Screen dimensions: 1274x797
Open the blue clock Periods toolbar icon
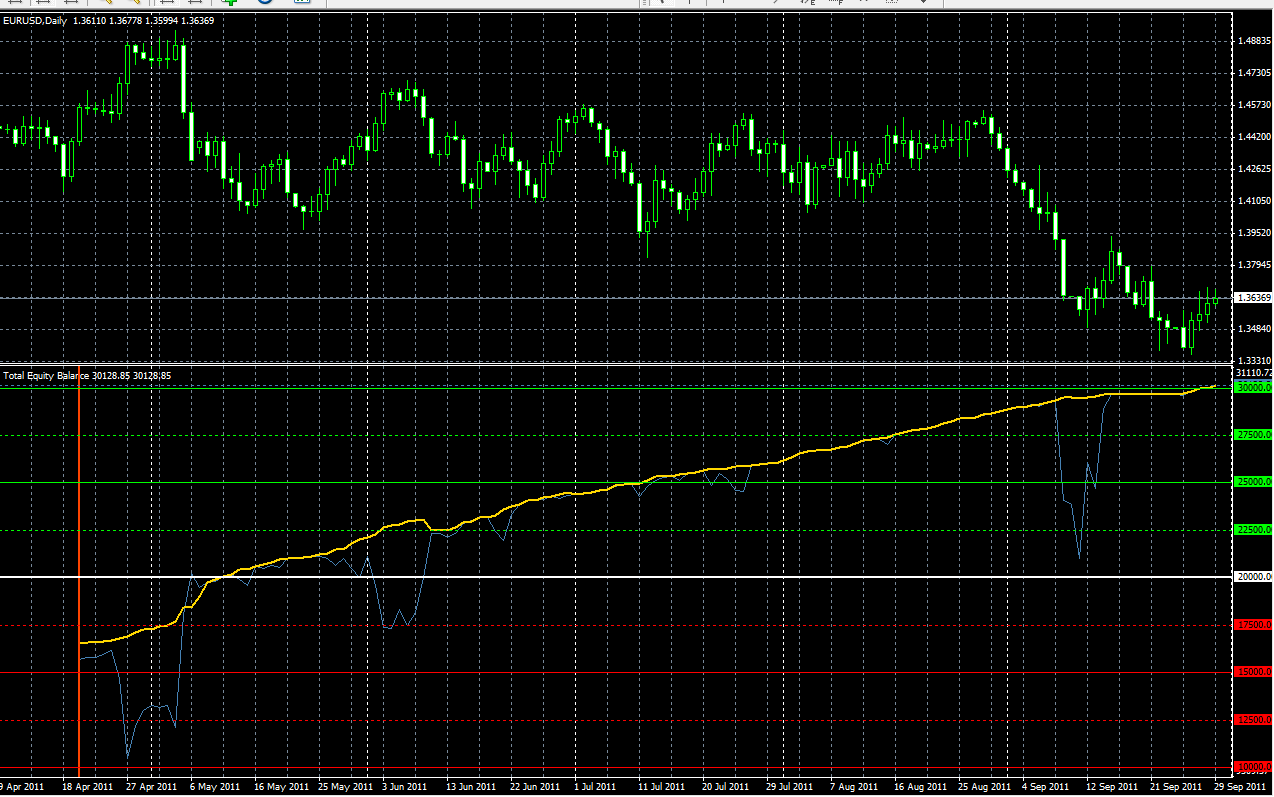coord(267,3)
